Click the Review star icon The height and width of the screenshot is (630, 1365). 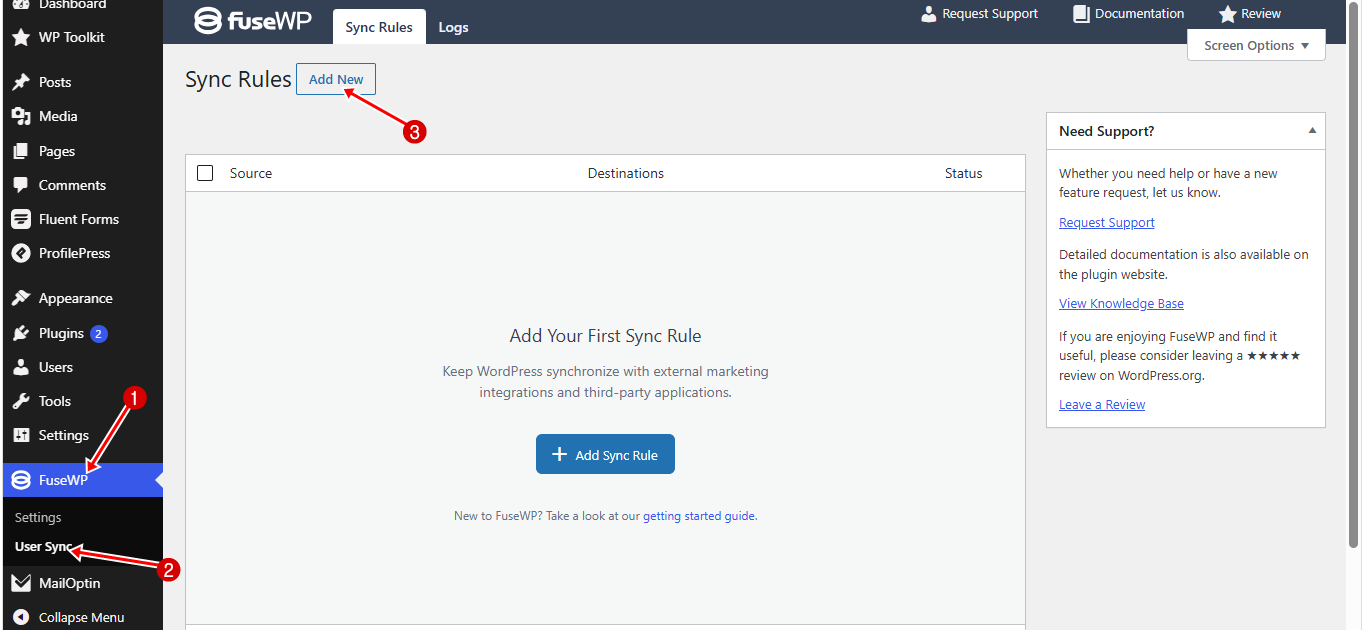(x=1228, y=14)
